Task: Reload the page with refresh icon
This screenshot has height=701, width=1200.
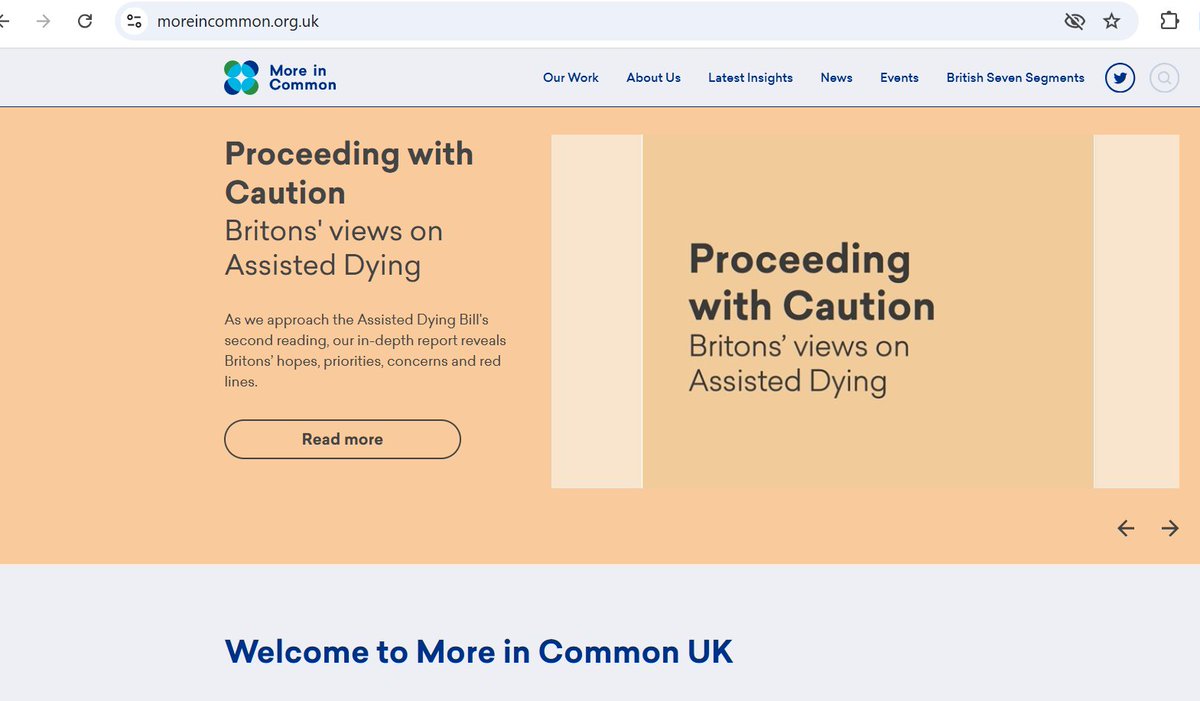Action: tap(85, 21)
